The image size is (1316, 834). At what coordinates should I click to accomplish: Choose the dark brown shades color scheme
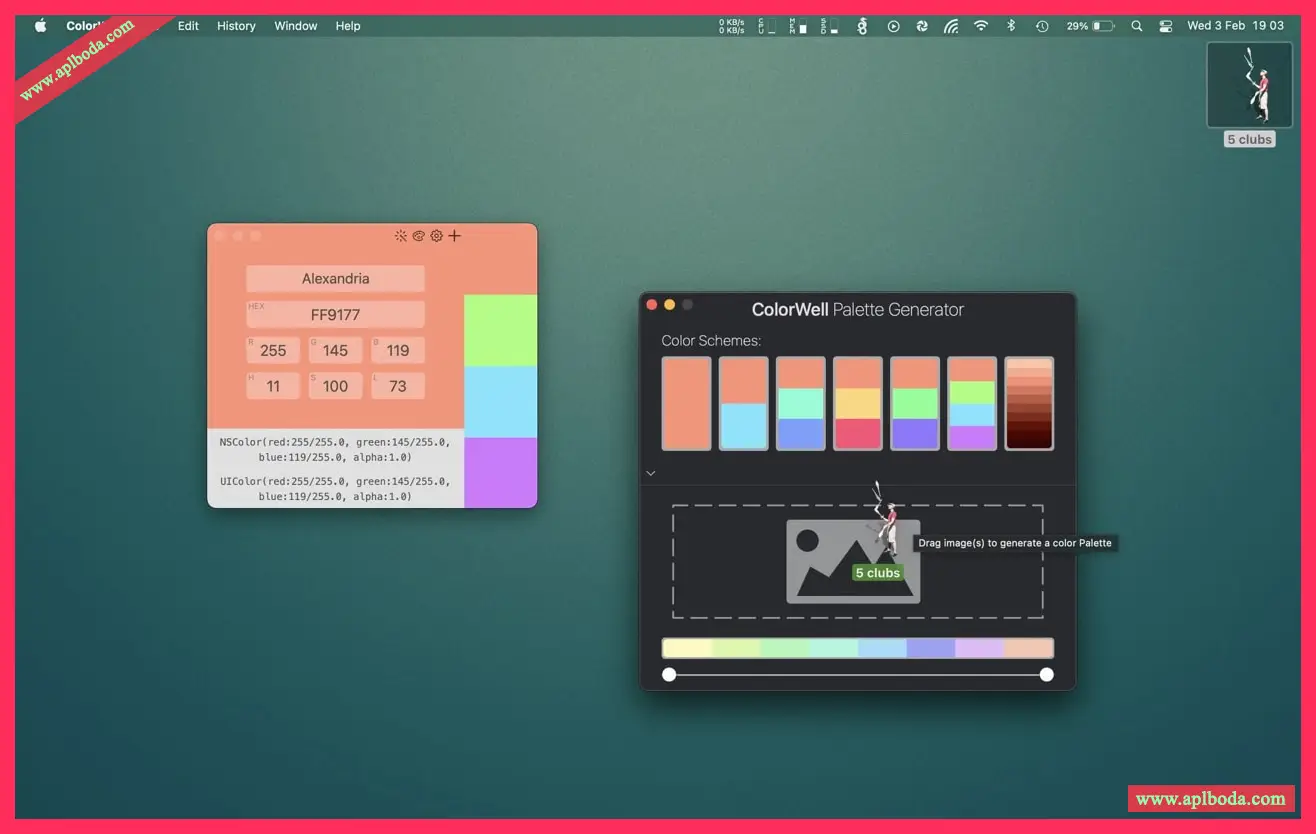[x=1029, y=403]
